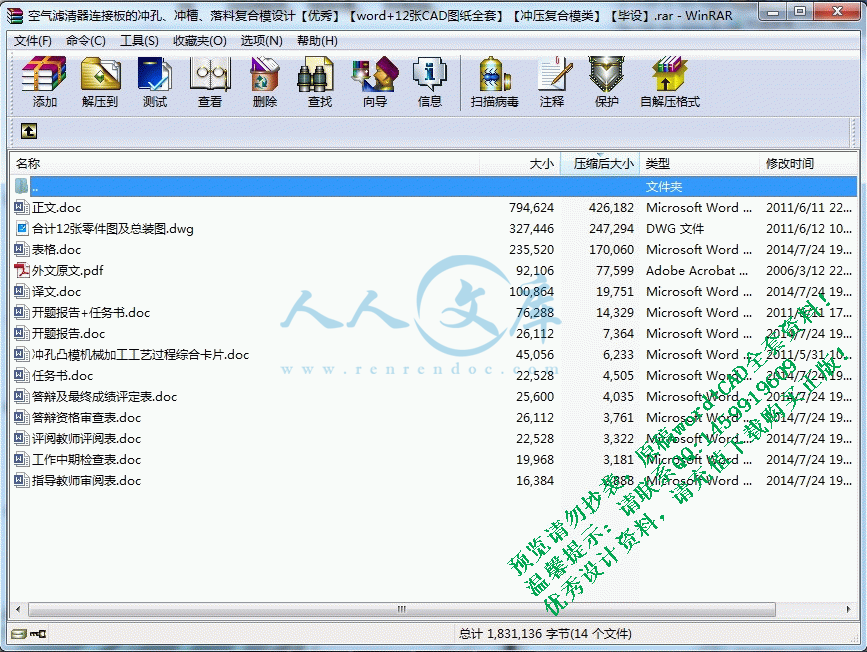Screen dimensions: 867x652
Task: Click the horizontal scrollbar left arrow
Action: coord(18,609)
